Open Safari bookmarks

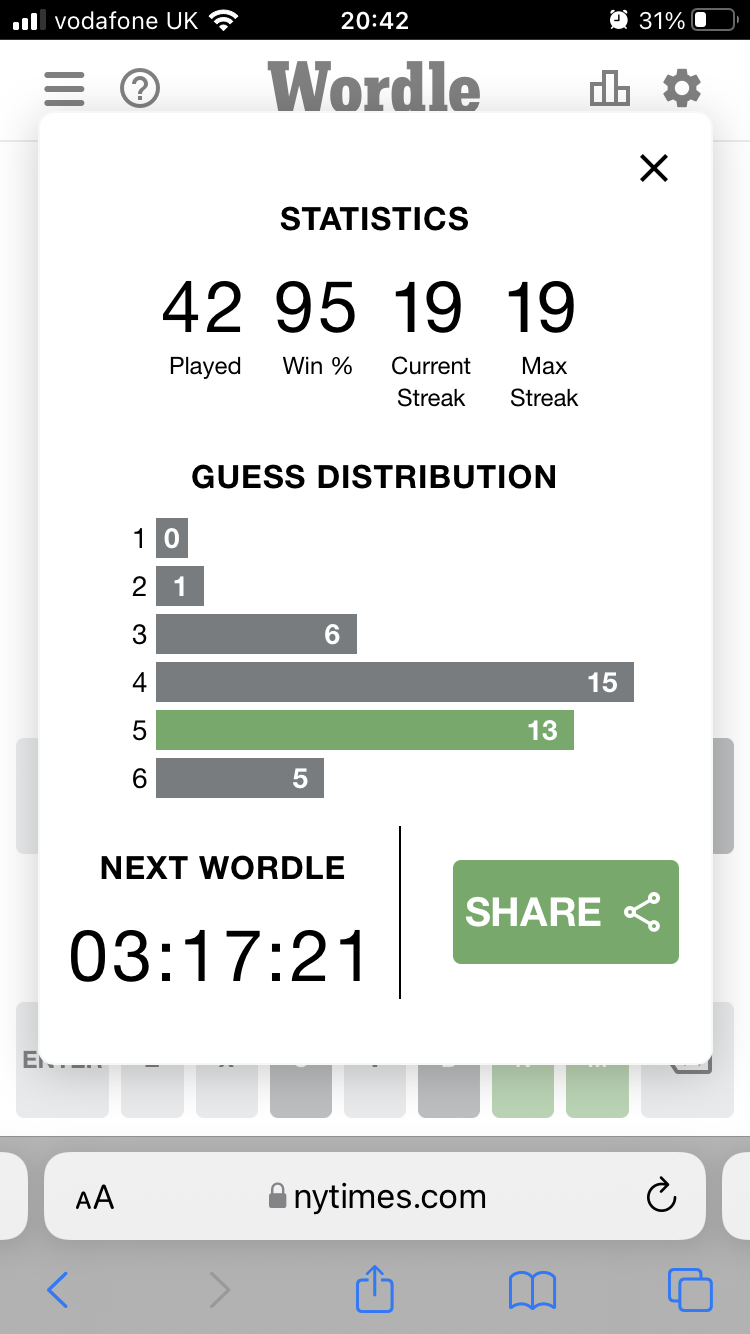(x=532, y=1290)
